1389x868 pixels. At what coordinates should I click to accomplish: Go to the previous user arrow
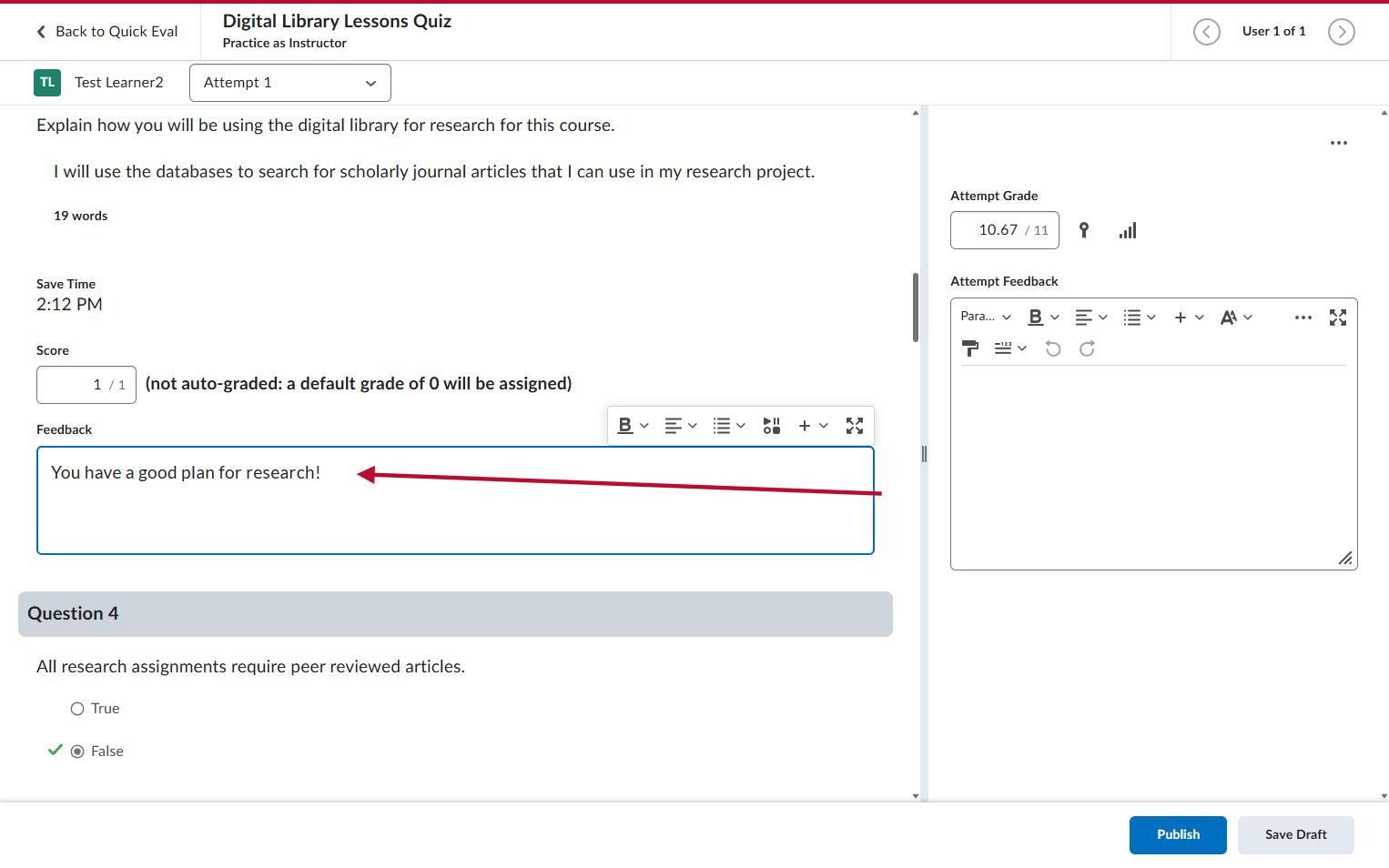coord(1206,32)
